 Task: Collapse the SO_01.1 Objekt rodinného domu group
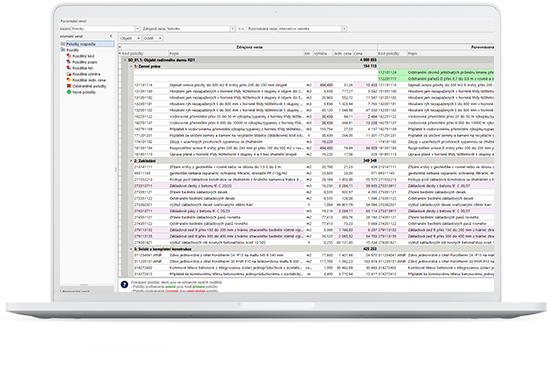pyautogui.click(x=125, y=60)
